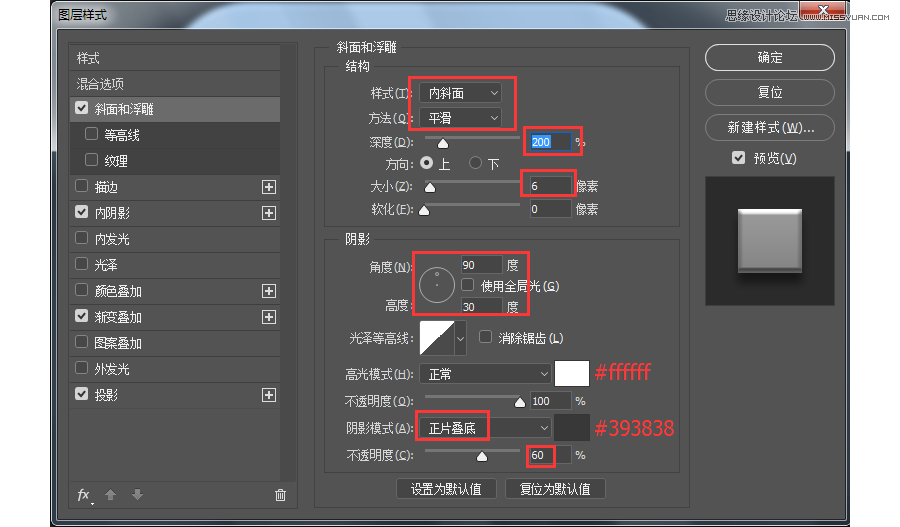Select the 投影 effect row

click(174, 395)
